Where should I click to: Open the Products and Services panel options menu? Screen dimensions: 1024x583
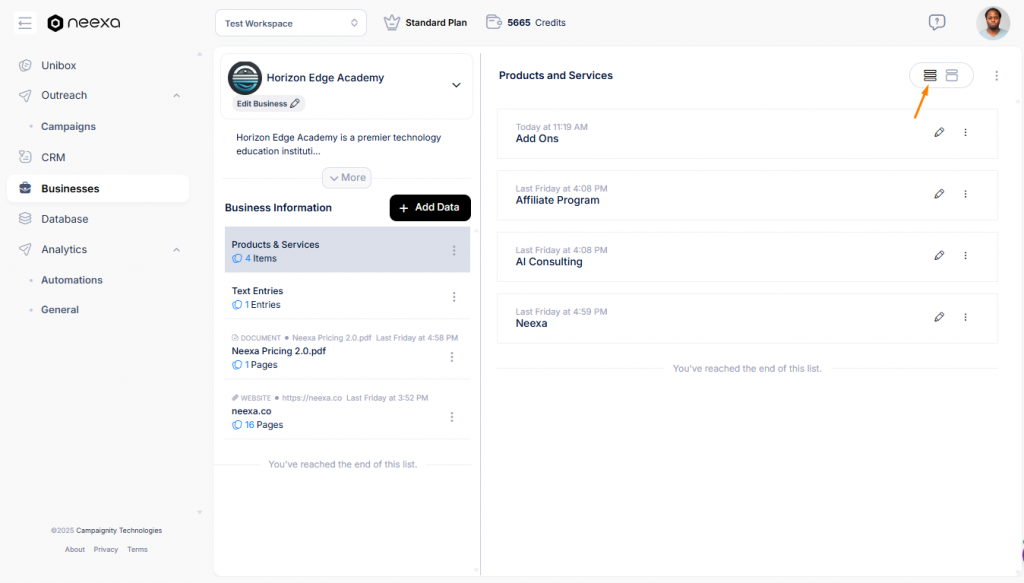click(x=996, y=75)
